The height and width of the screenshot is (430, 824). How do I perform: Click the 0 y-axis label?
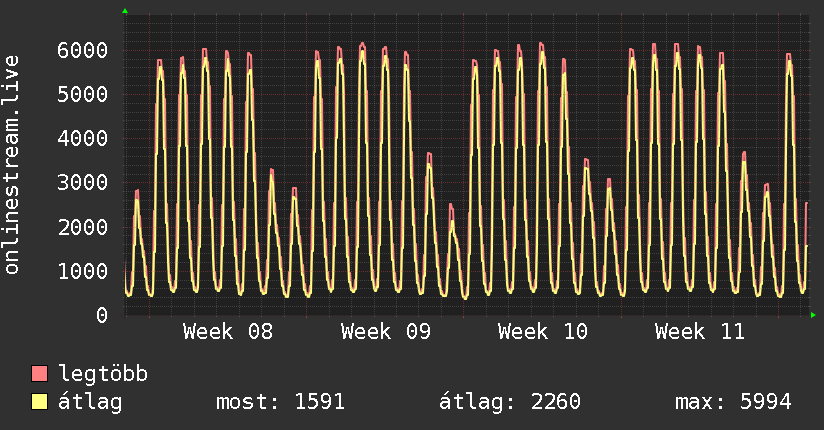(102, 315)
